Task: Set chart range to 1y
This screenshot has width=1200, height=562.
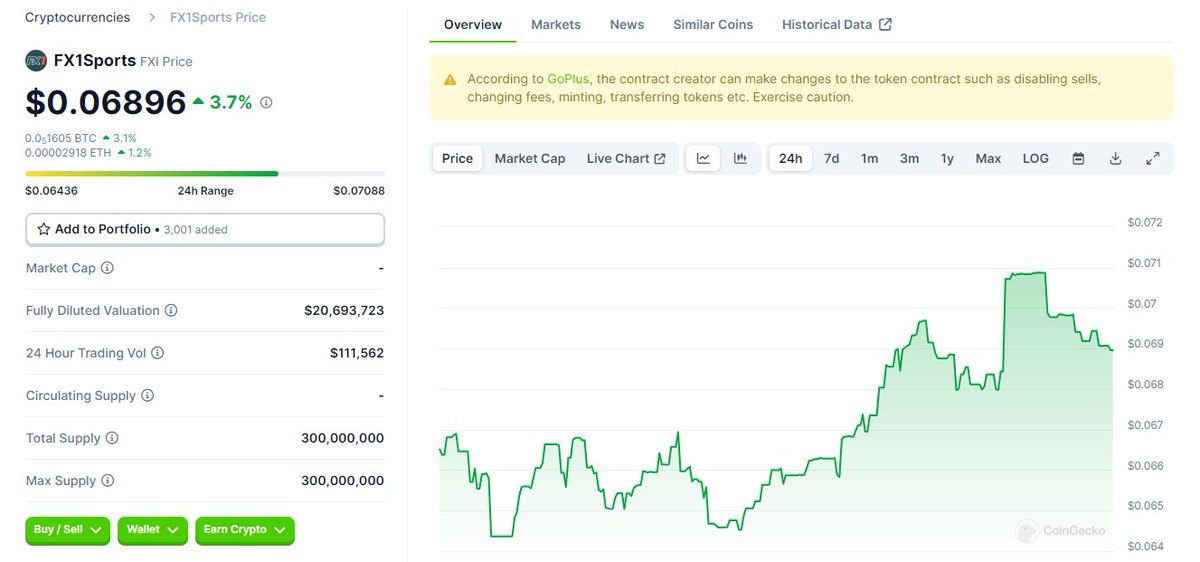Action: 947,158
